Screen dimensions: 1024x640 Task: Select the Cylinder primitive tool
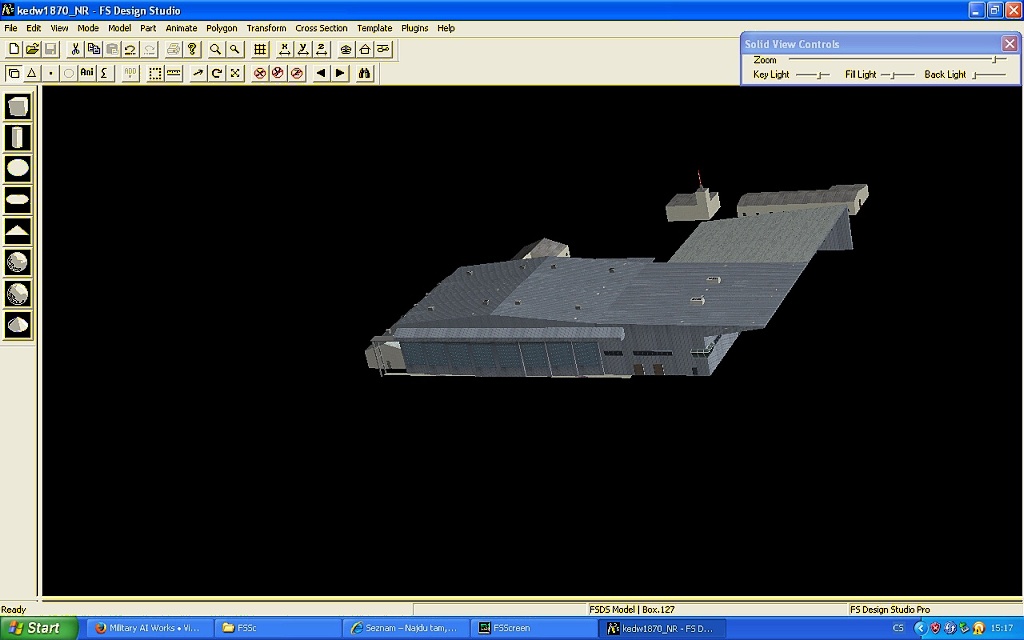[18, 137]
